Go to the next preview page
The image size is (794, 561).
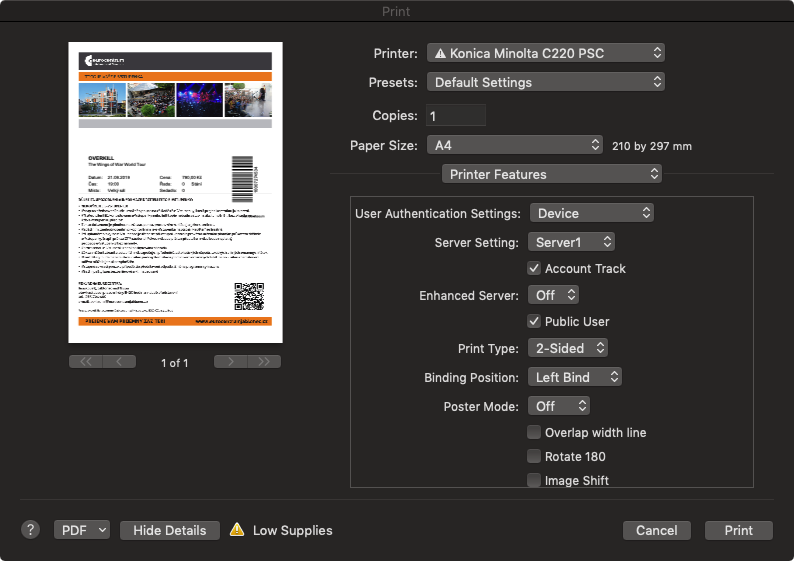[x=231, y=362]
